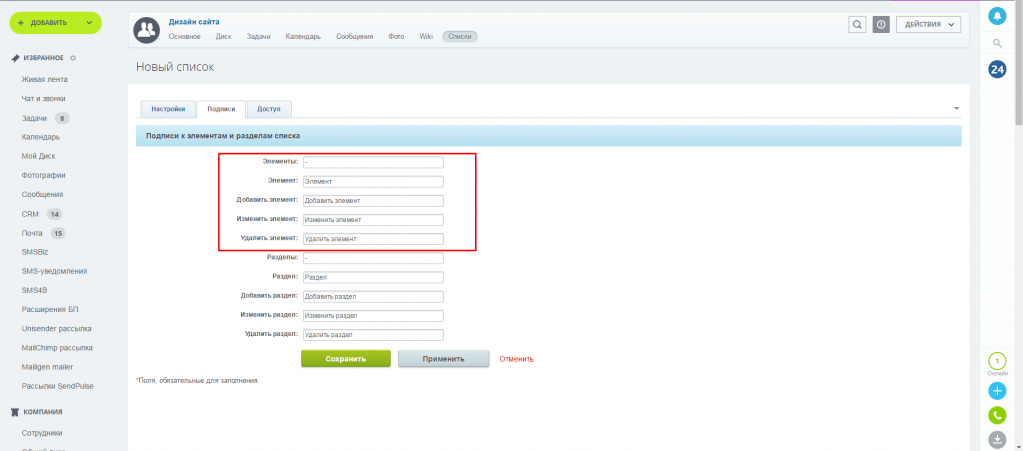Click the Избранное pin icon
This screenshot has height=451, width=1023.
coord(15,58)
